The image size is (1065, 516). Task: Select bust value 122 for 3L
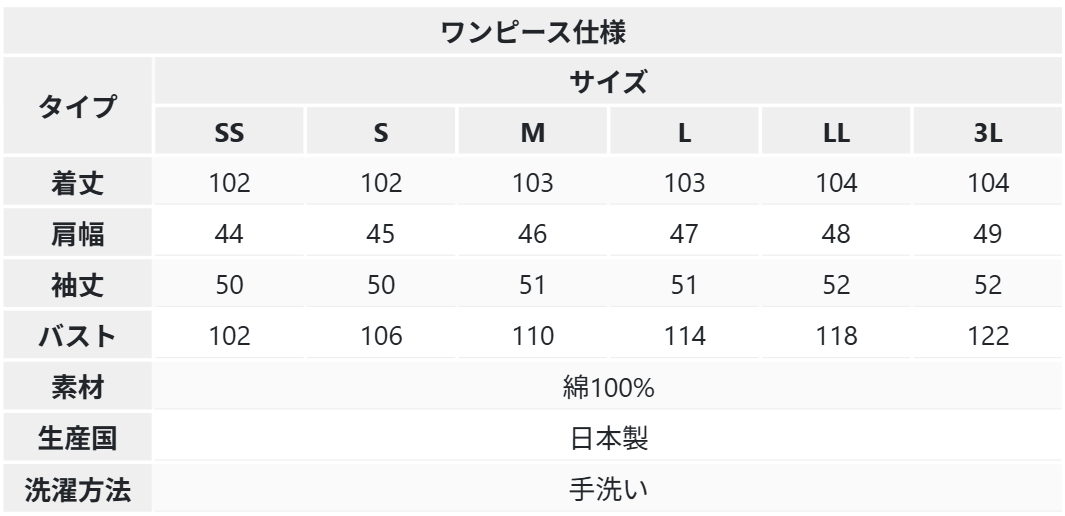coord(988,335)
